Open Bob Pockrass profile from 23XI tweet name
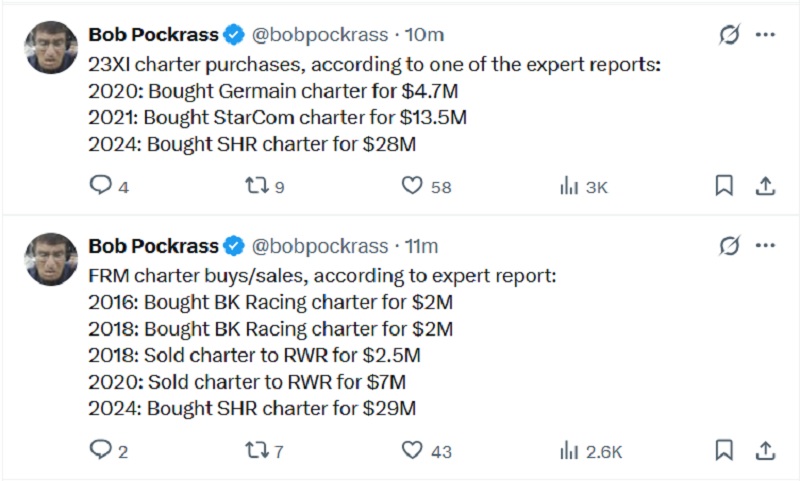 click(153, 35)
